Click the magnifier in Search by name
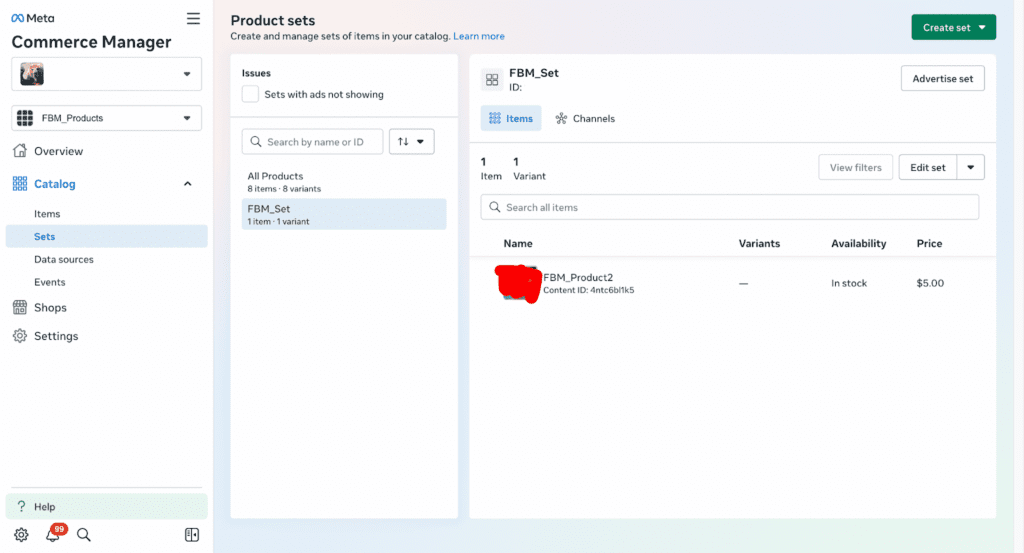The height and width of the screenshot is (553, 1024). click(255, 142)
